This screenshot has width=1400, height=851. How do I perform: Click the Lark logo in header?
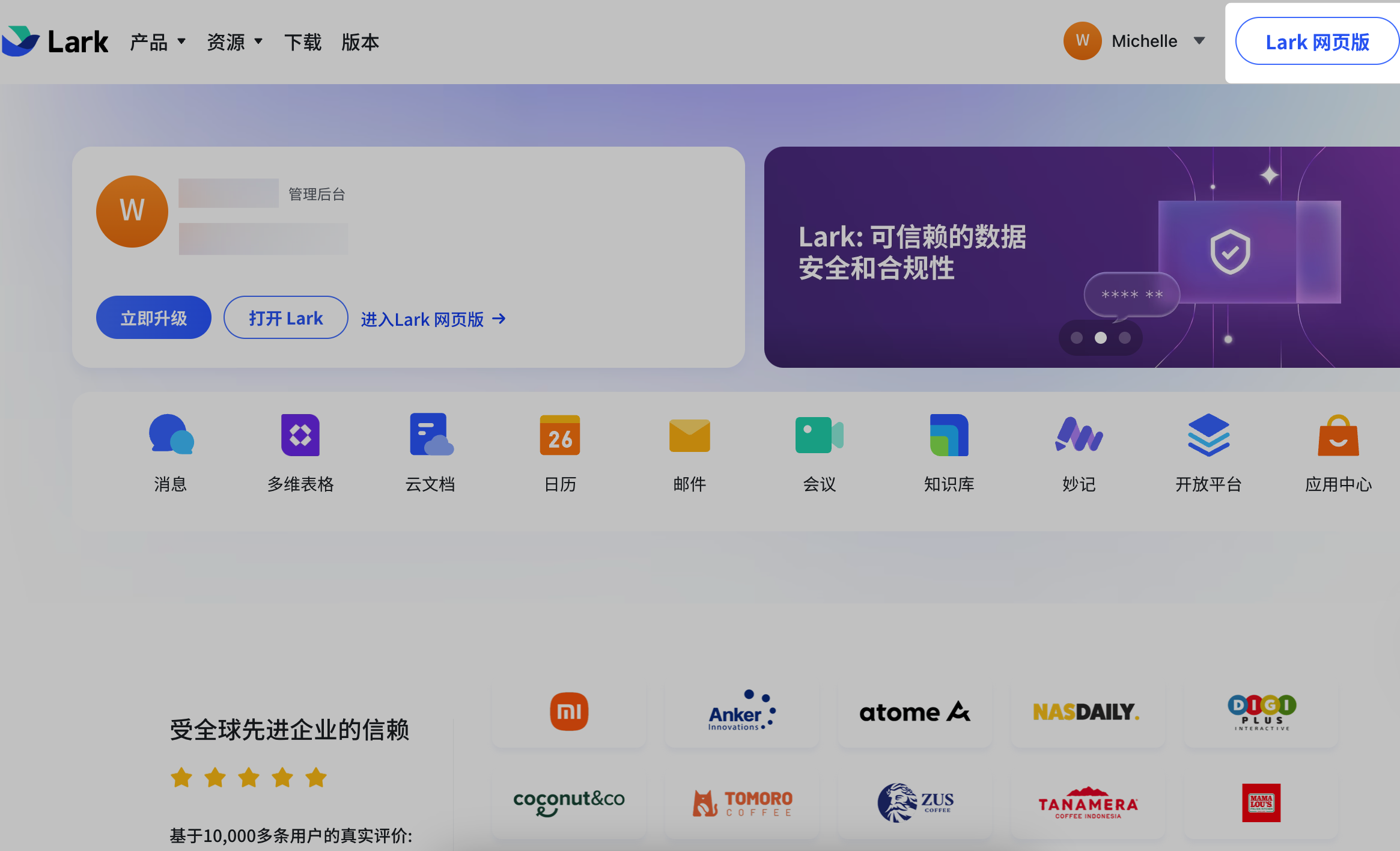click(x=55, y=41)
